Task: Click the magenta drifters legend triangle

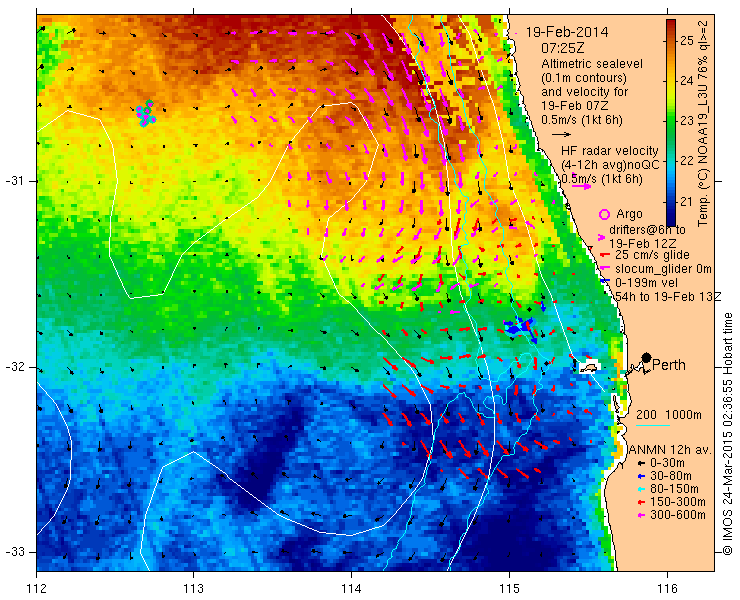Action: pos(602,238)
